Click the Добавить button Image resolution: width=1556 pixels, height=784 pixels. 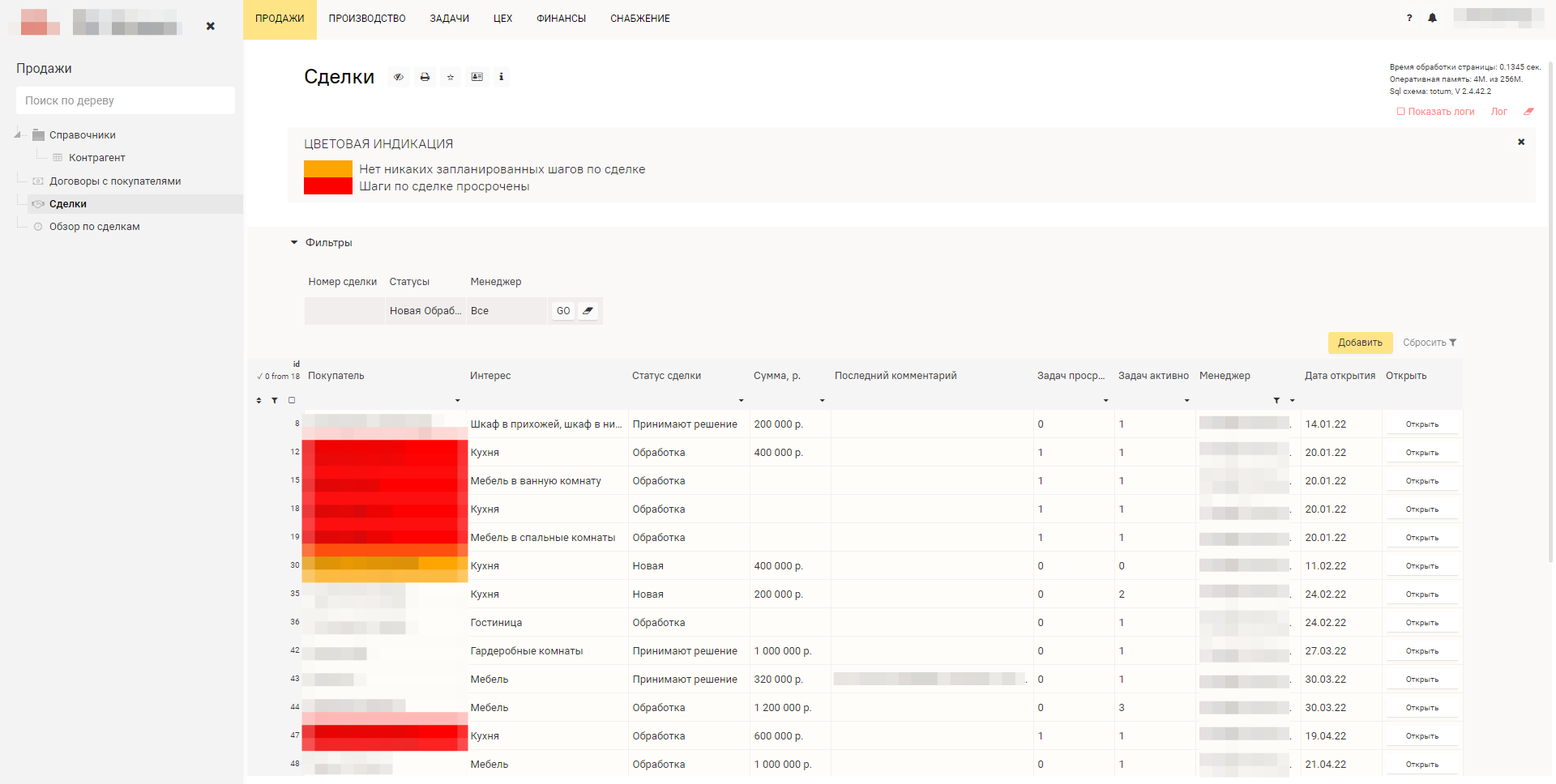pos(1360,343)
